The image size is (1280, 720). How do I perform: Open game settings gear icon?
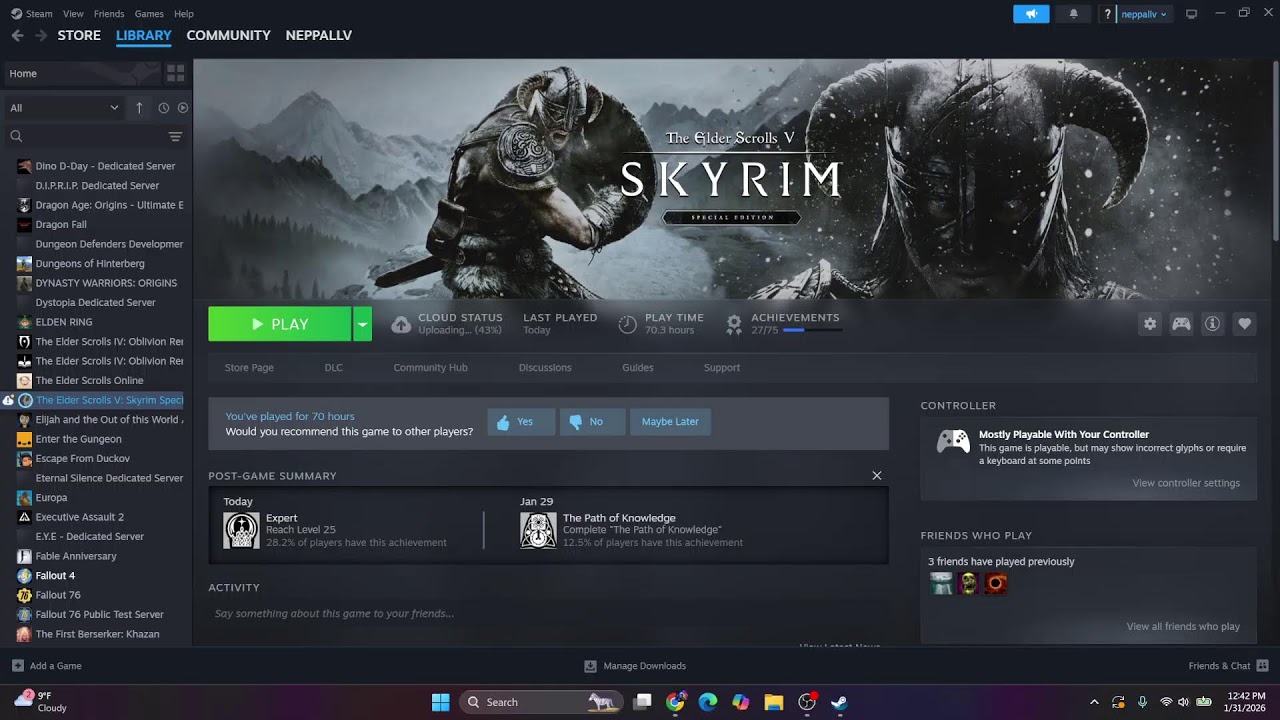(1150, 324)
